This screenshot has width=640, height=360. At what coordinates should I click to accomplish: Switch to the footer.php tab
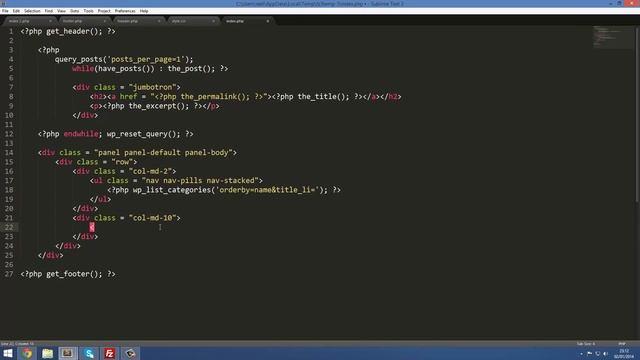click(82, 21)
